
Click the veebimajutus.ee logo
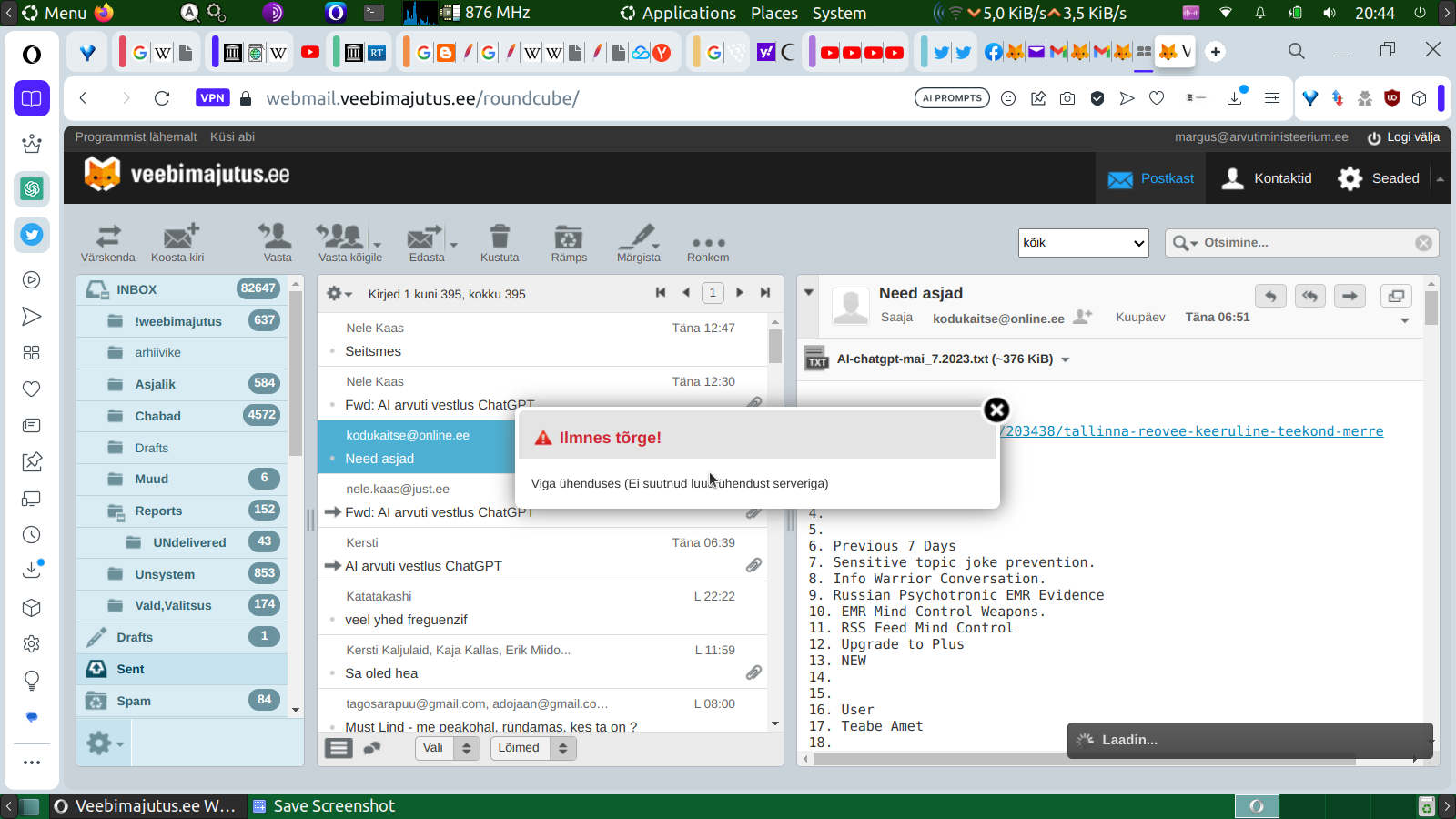187,174
